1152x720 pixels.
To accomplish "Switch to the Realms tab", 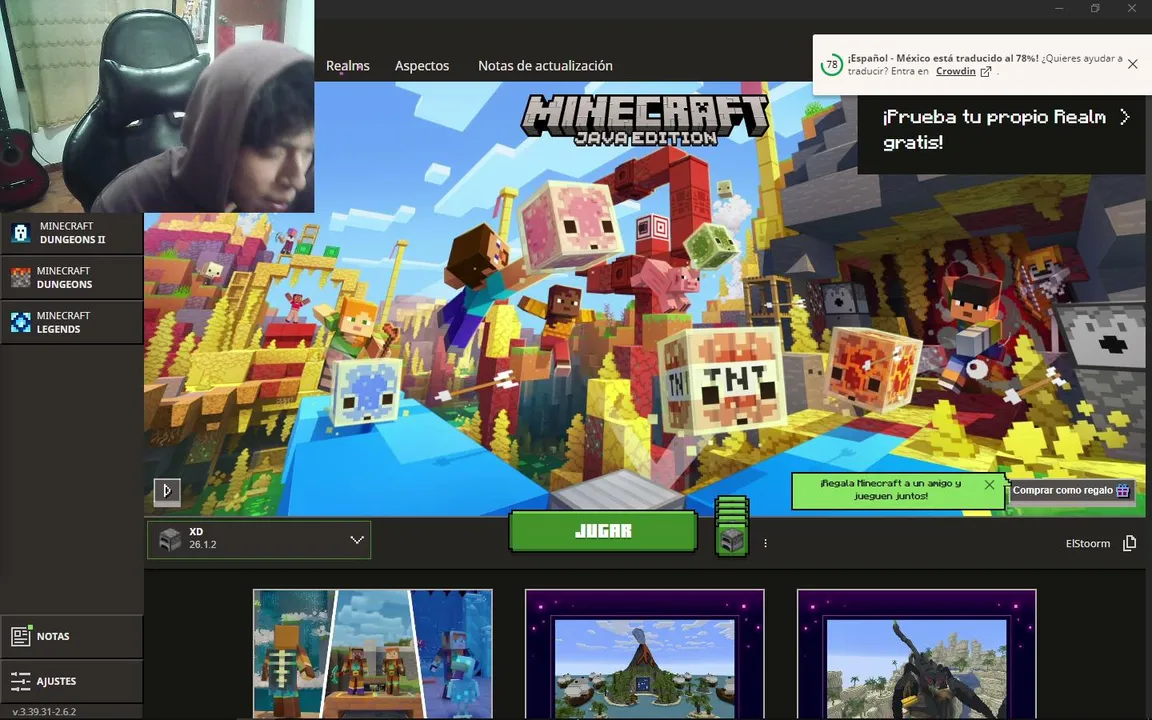I will (348, 65).
